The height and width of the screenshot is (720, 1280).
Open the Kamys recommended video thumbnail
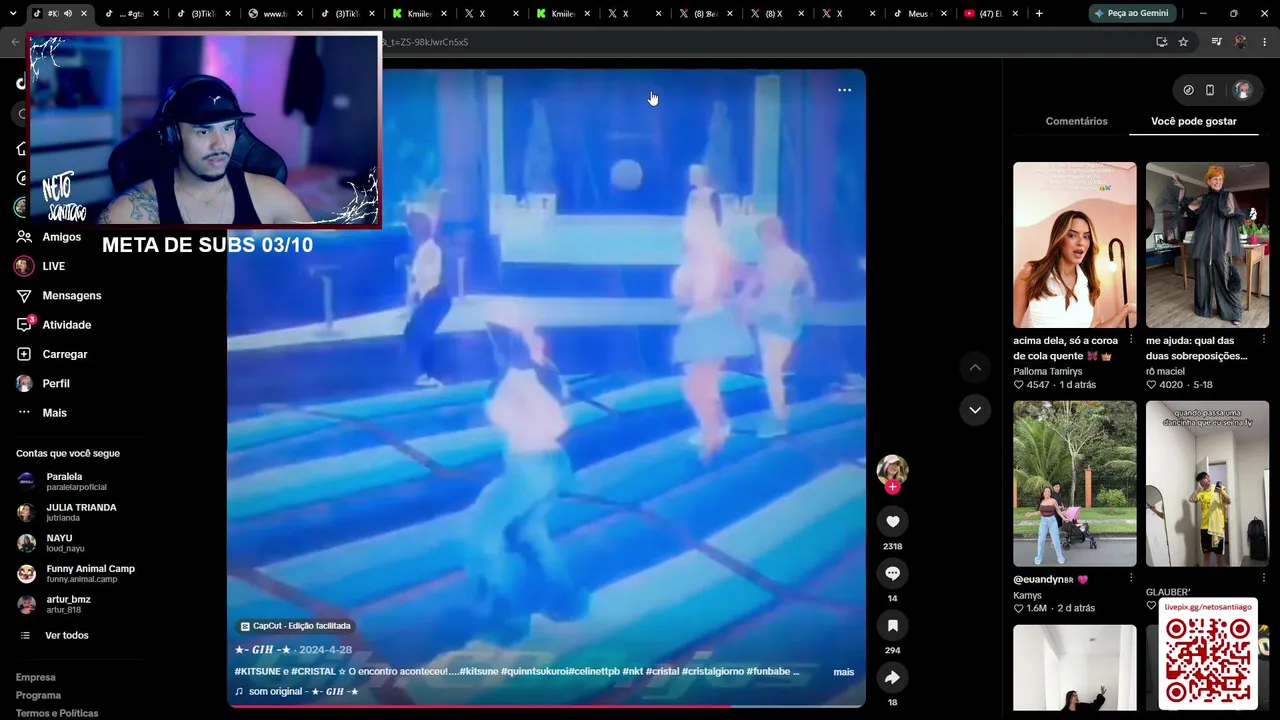click(x=1075, y=484)
